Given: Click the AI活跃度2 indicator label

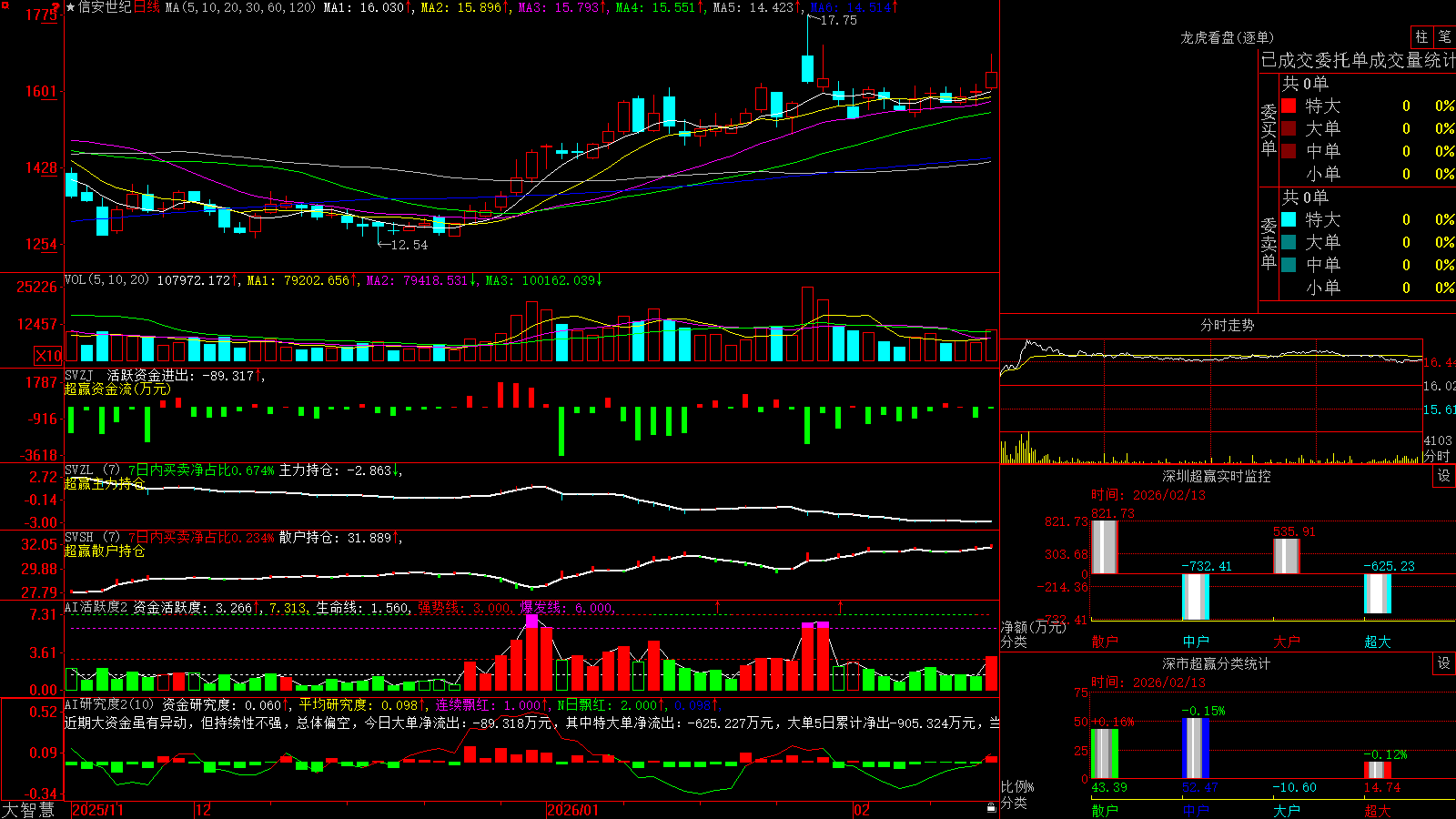Looking at the screenshot, I should coord(96,607).
